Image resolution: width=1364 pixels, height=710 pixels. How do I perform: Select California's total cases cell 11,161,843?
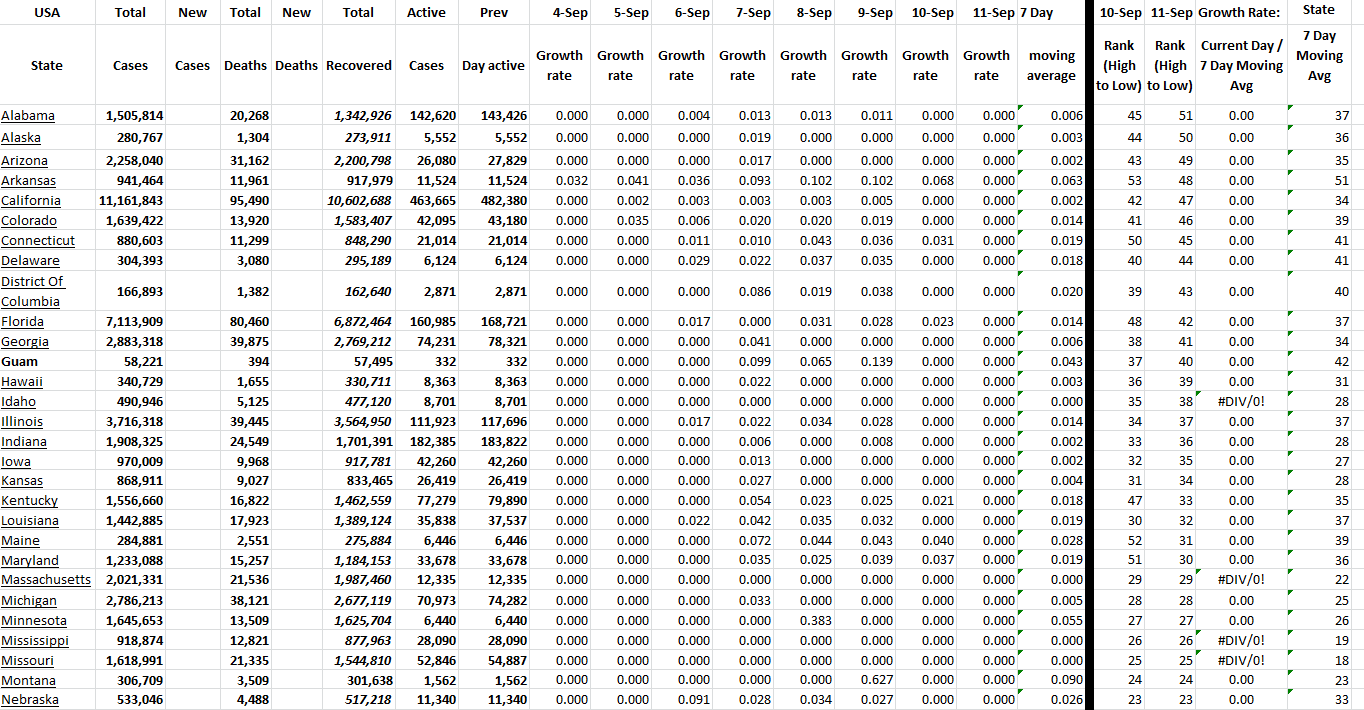(132, 201)
